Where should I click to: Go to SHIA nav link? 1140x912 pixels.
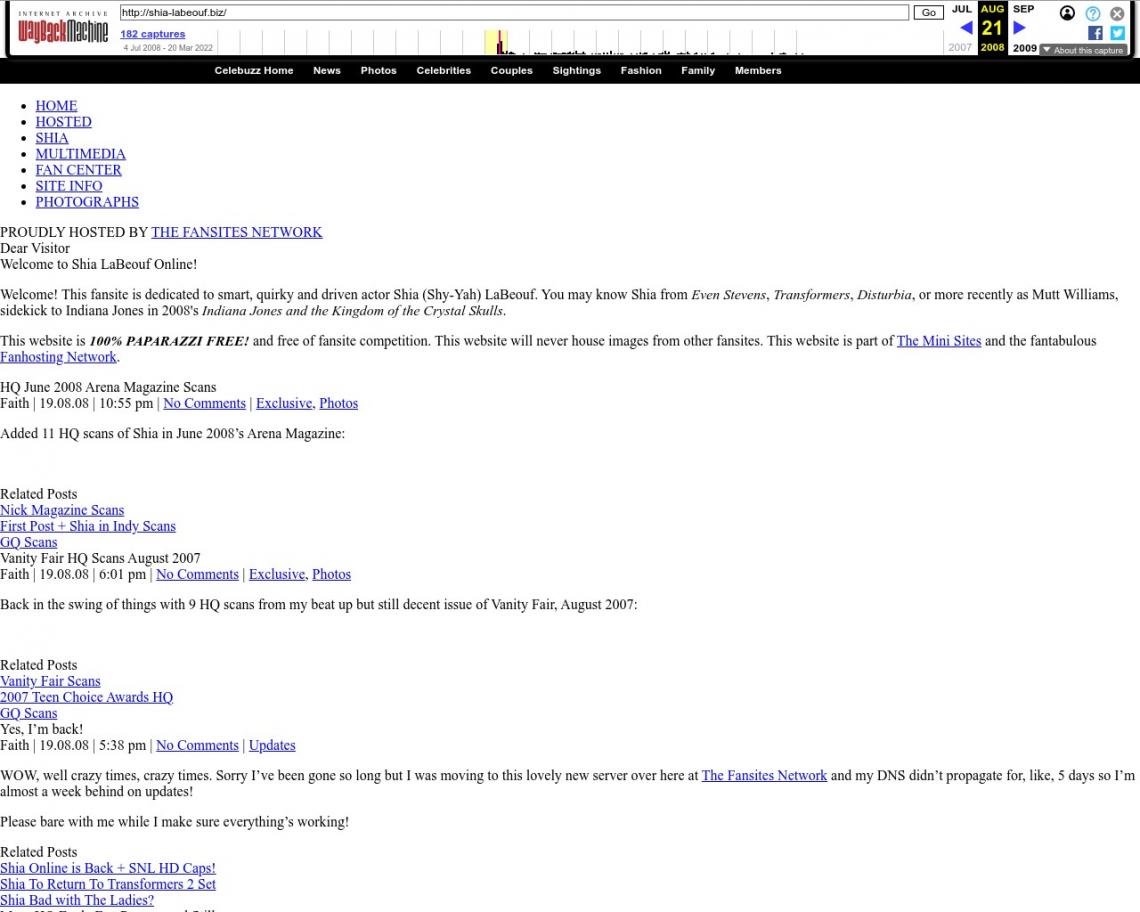[52, 138]
